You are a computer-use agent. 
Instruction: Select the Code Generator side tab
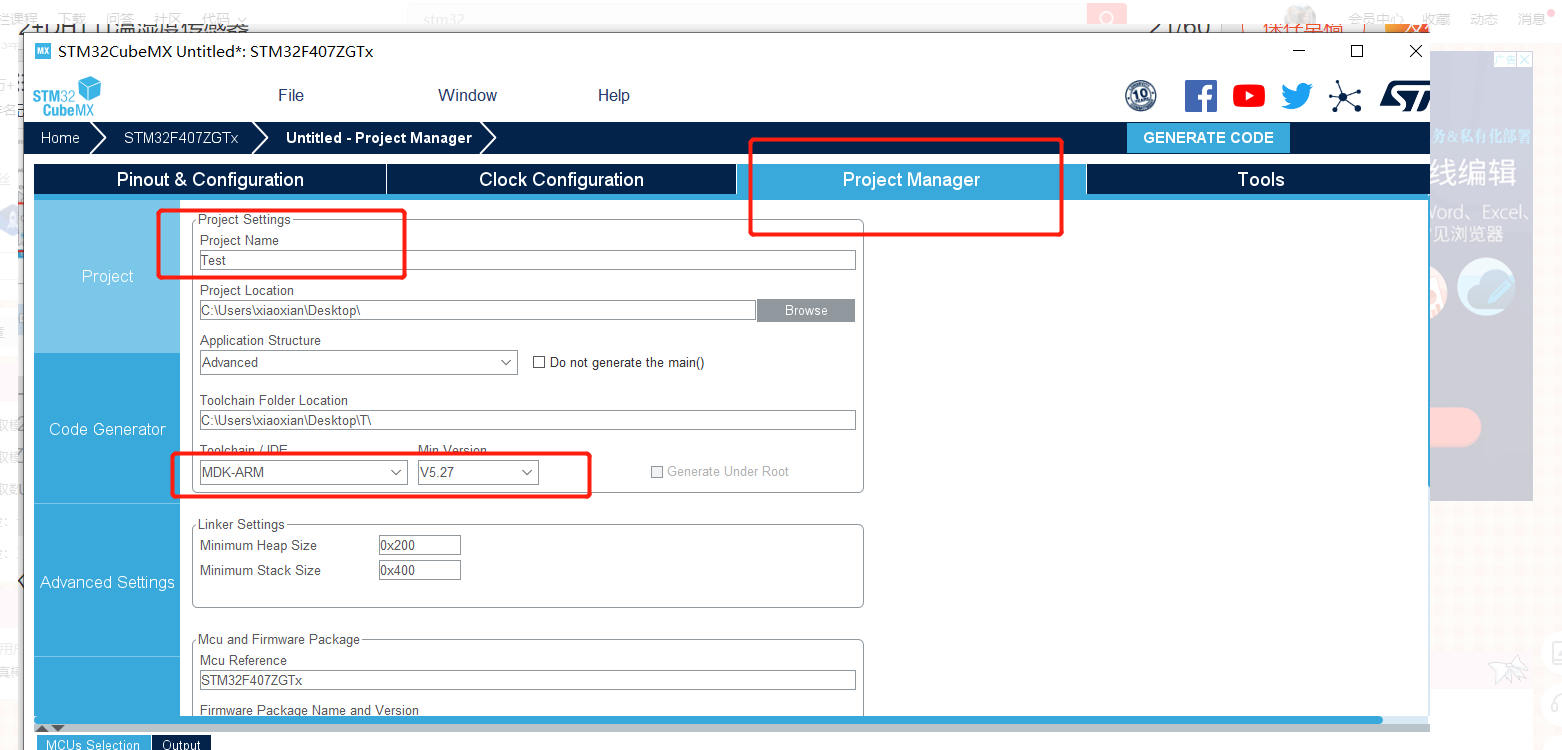pos(107,429)
